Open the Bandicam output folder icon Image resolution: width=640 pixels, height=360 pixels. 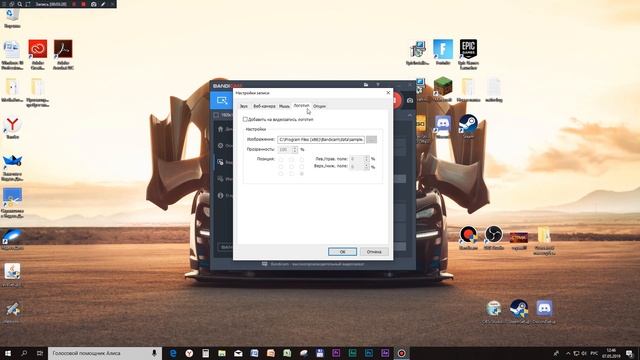(366, 84)
